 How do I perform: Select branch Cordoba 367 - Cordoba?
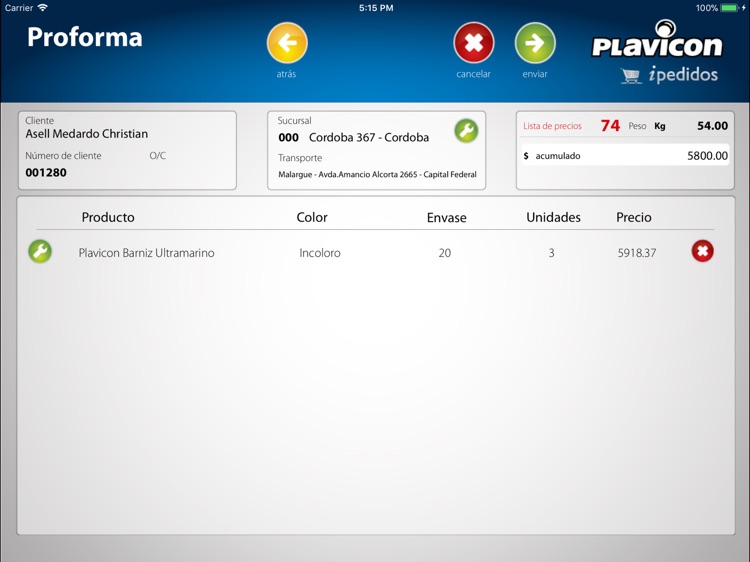click(x=369, y=138)
